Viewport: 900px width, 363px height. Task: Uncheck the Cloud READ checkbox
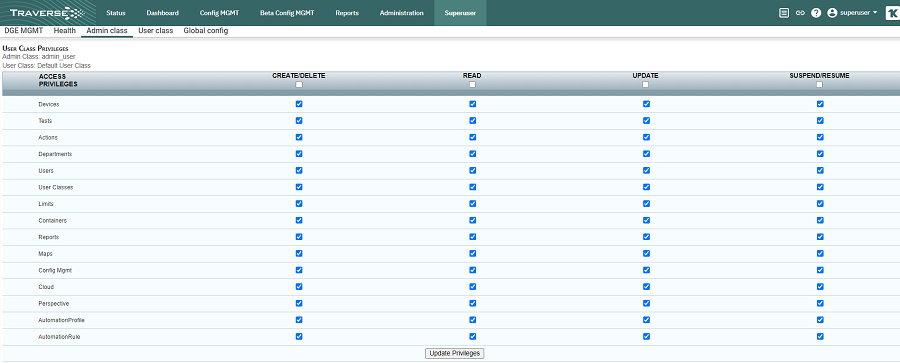coord(472,287)
